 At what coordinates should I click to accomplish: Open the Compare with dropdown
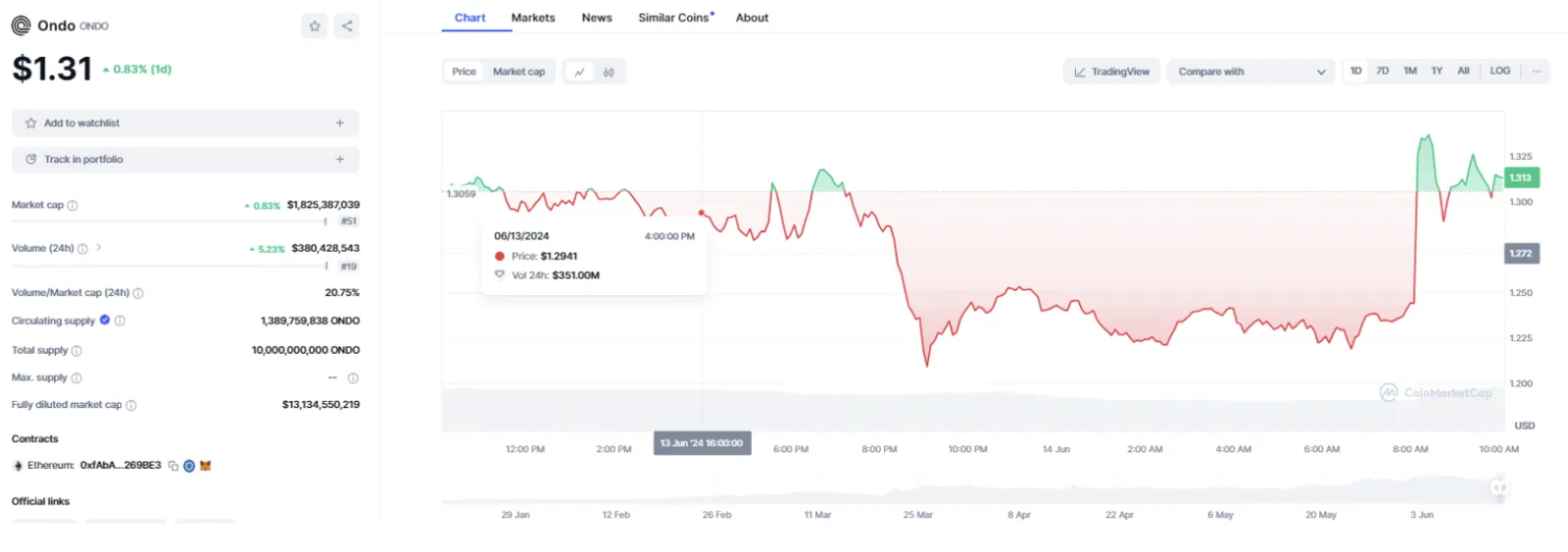click(x=1250, y=72)
